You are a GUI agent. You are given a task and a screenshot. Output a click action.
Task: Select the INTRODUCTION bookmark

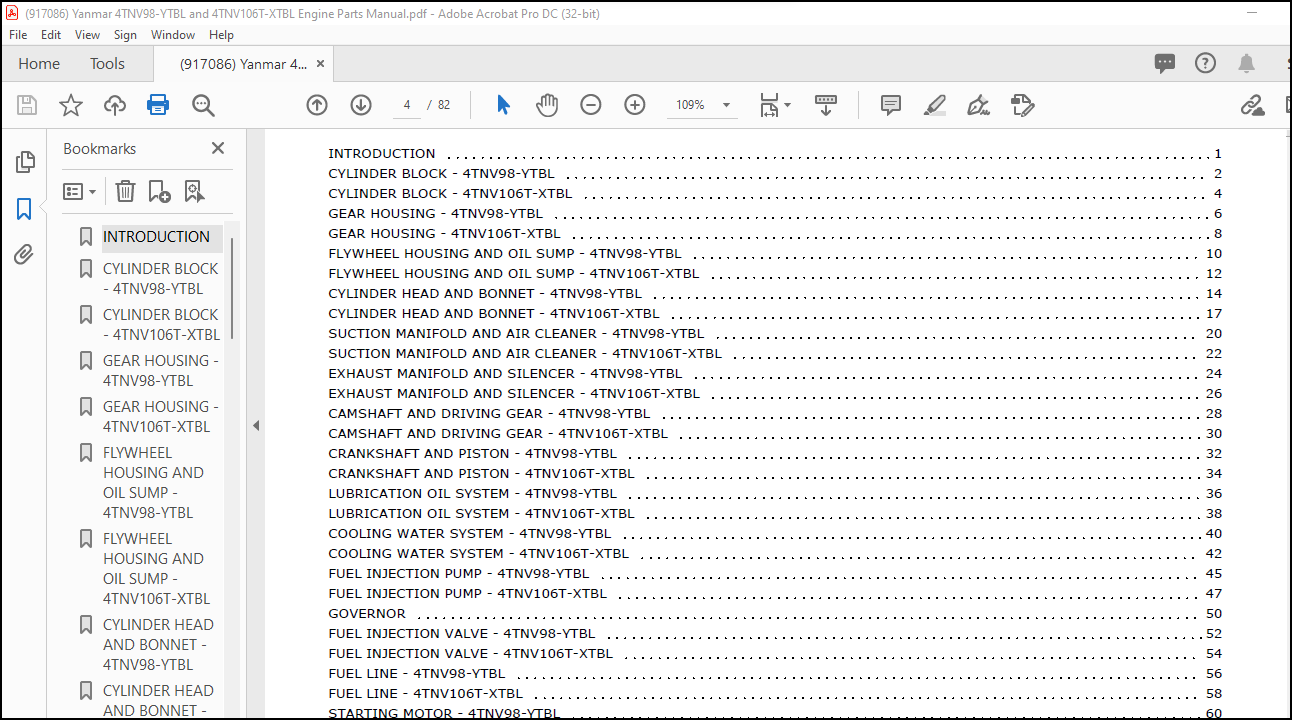point(157,237)
